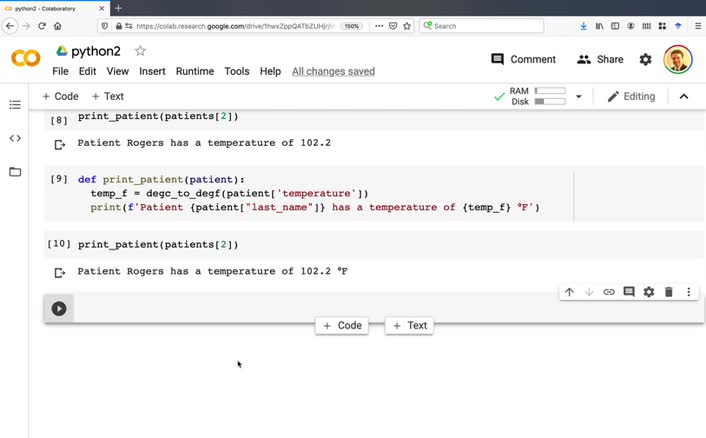Open Firefox hamburger menu
Screen dimensions: 706x438
[x=698, y=26]
